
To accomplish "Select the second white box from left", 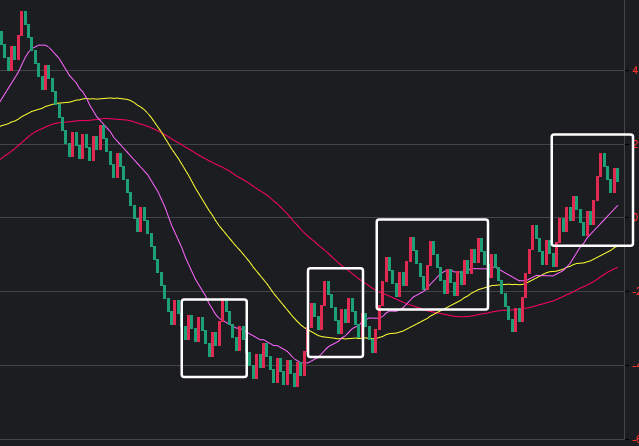I will (335, 312).
